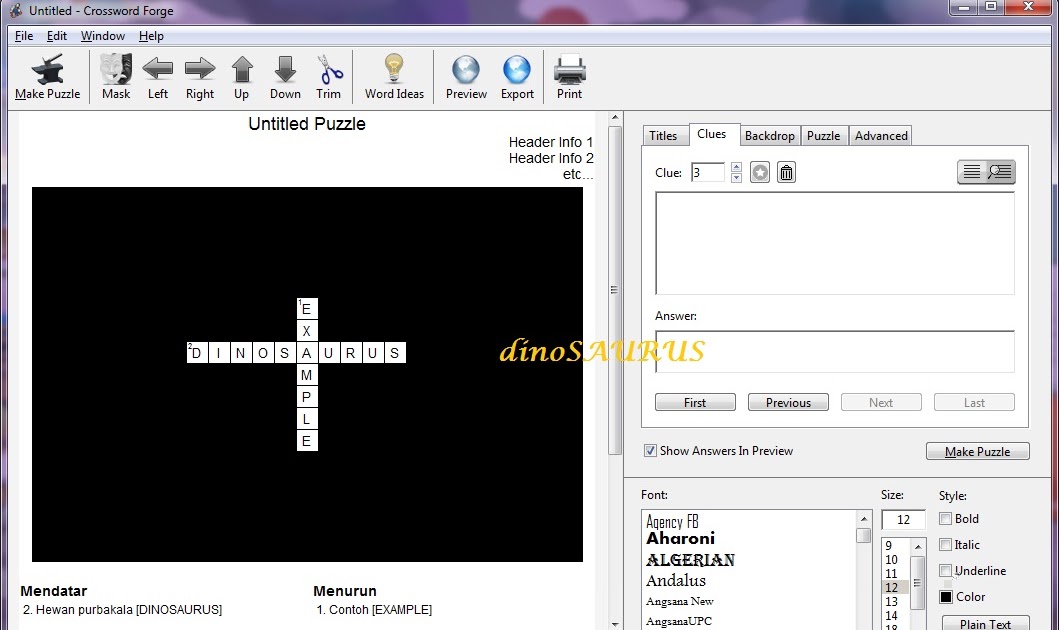
Task: Open the Window menu
Action: pos(102,35)
